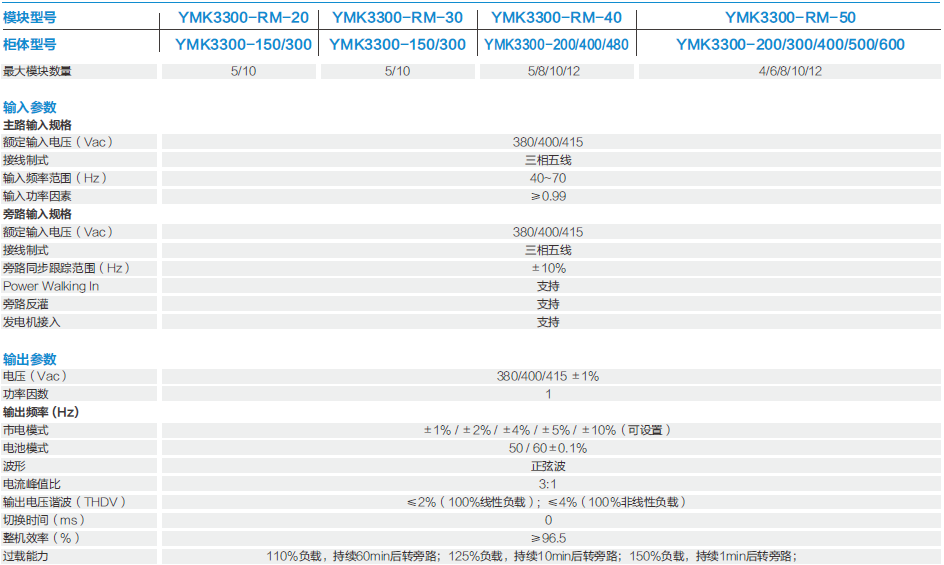Screen dimensions: 944x565
Task: Click the 过载能力 overload description text
Action: click(x=548, y=556)
